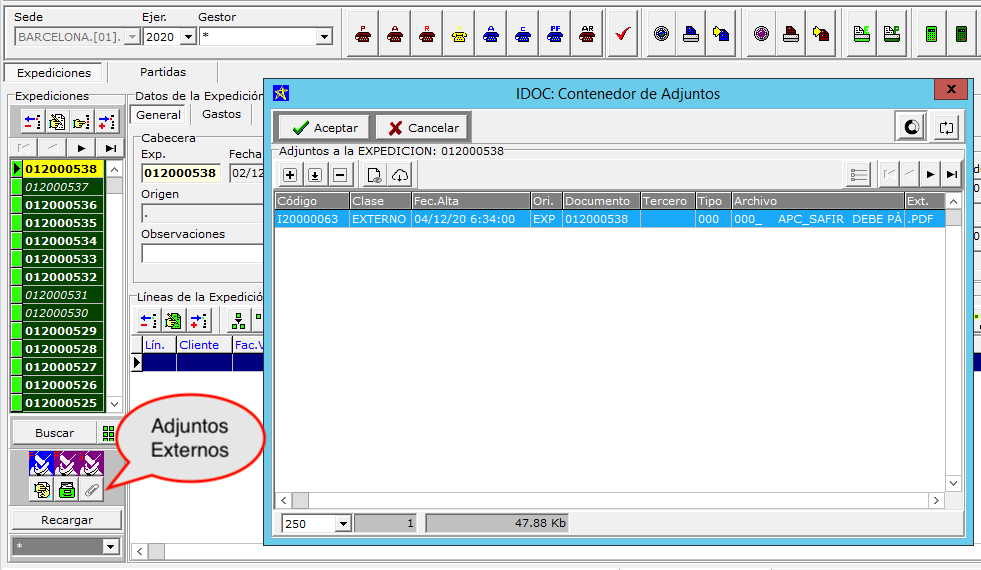Click the yellow telephone toolbar icon

pyautogui.click(x=459, y=35)
